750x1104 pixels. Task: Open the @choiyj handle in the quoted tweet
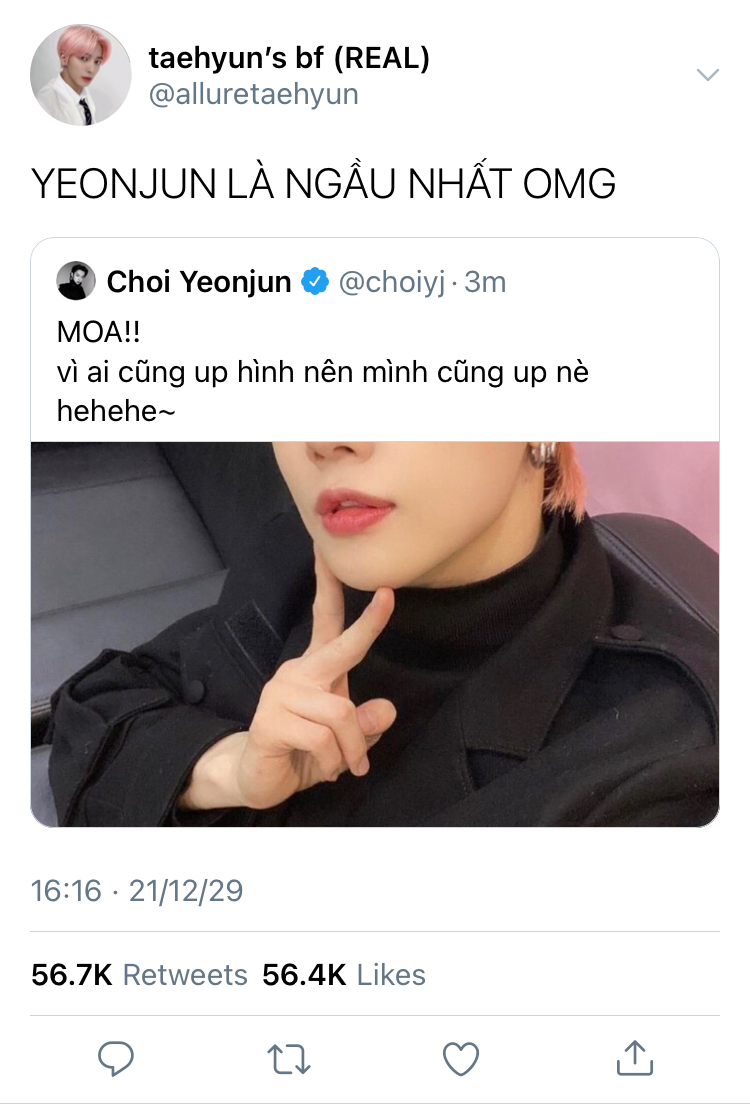pos(392,282)
